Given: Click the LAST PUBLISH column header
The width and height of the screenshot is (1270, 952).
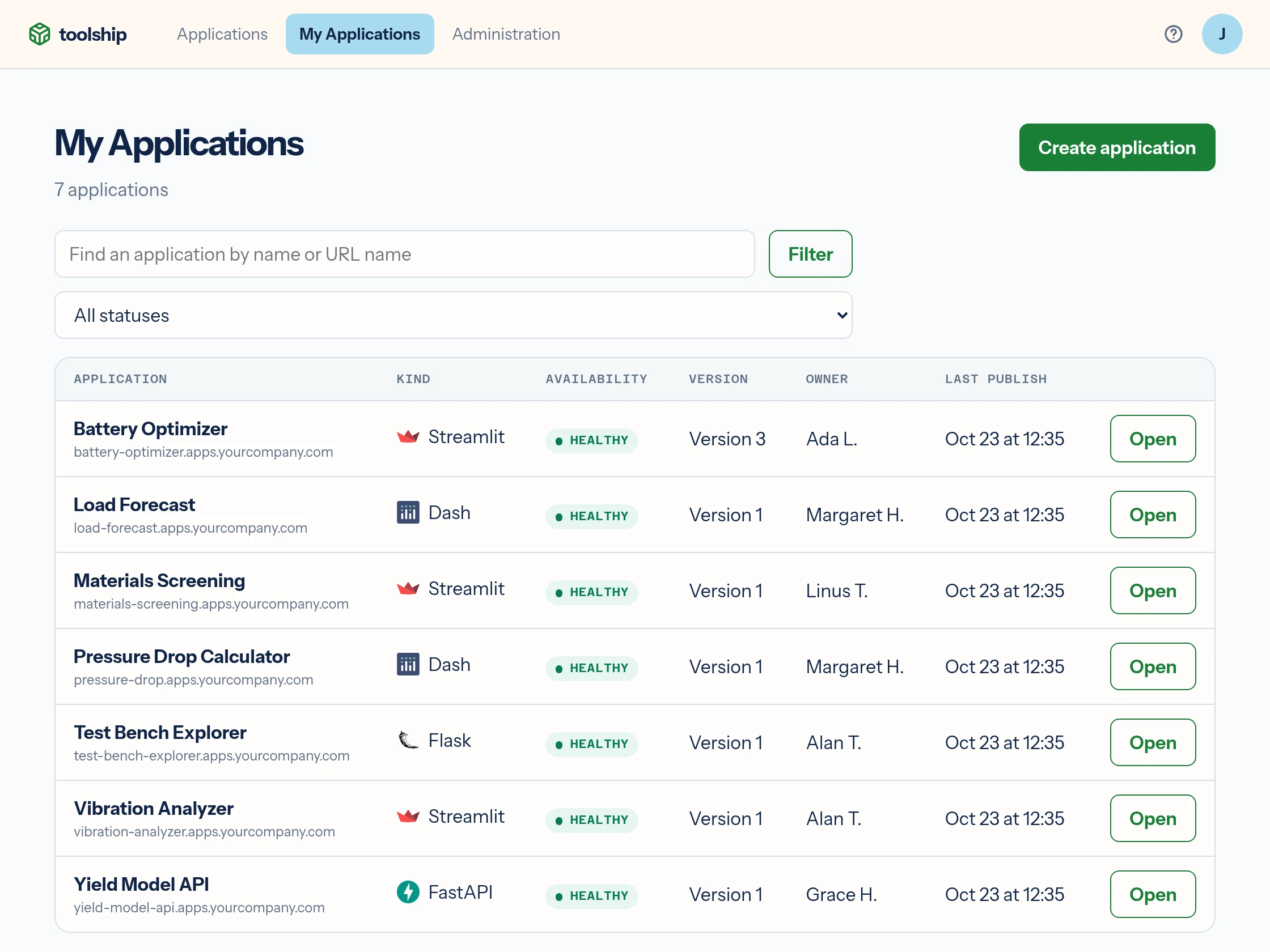Looking at the screenshot, I should click(996, 379).
